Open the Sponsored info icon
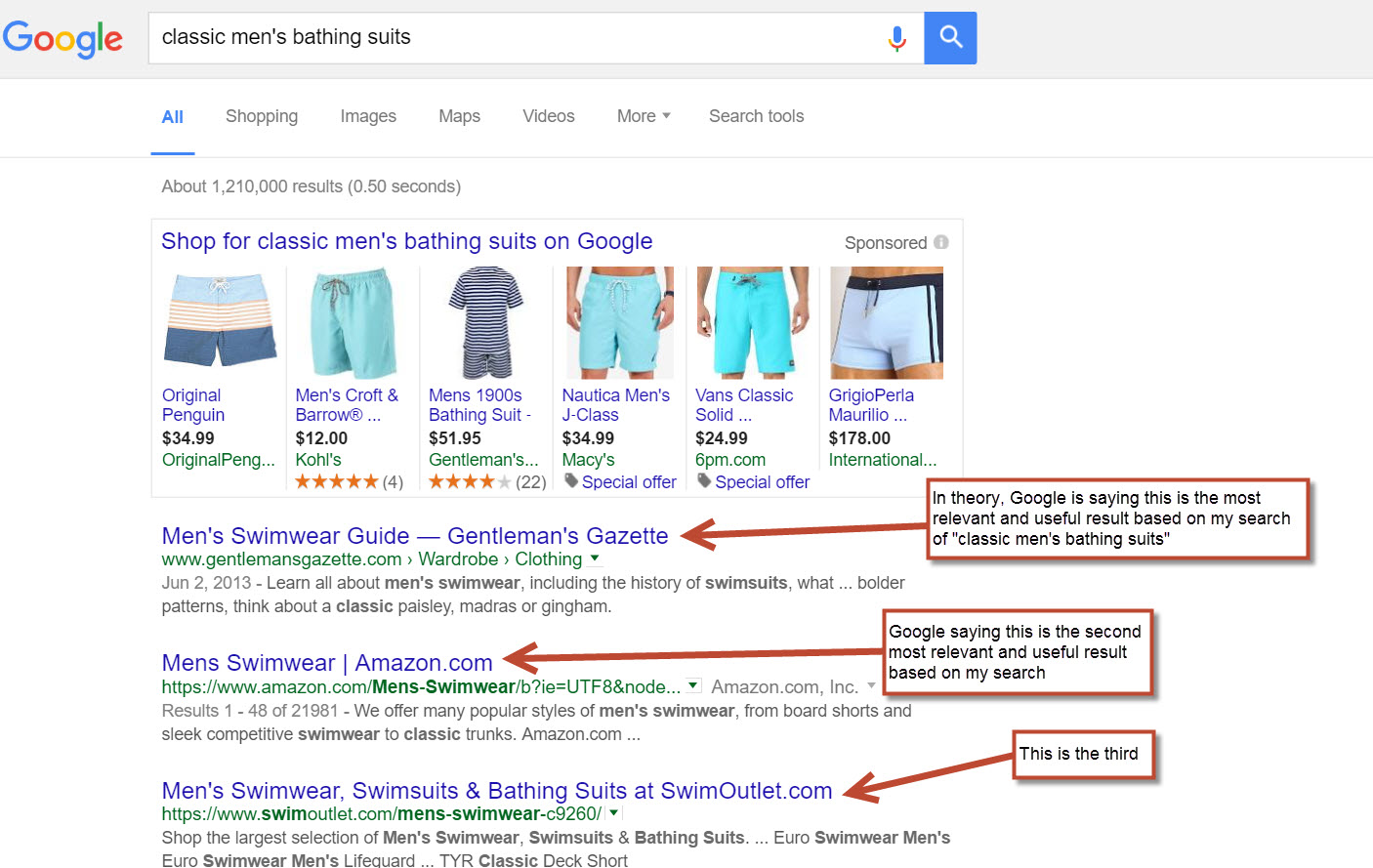The height and width of the screenshot is (868, 1373). pos(940,242)
